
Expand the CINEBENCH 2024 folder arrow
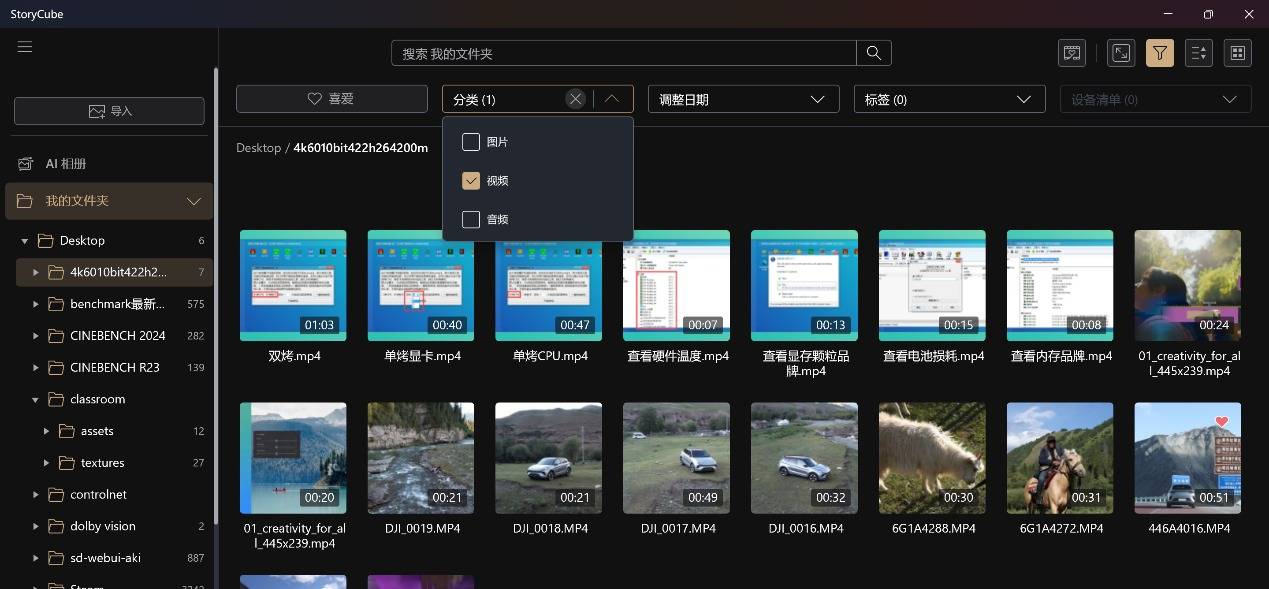[x=36, y=336]
